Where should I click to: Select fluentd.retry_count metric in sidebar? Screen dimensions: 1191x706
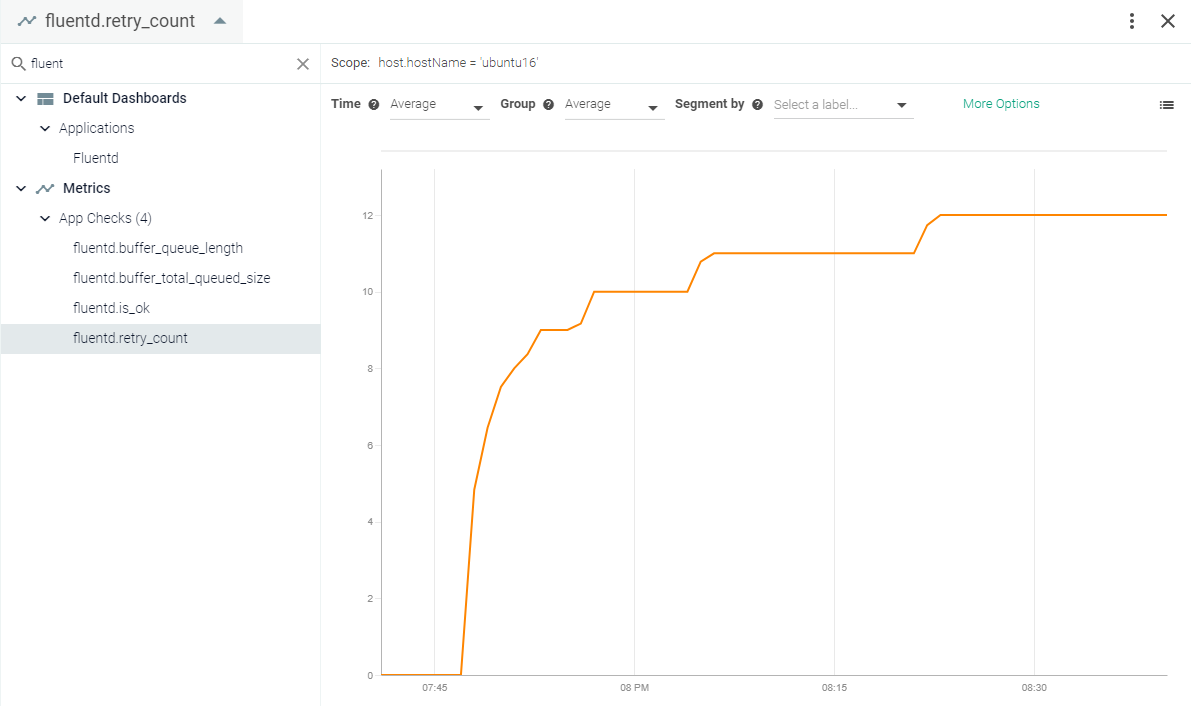160,338
